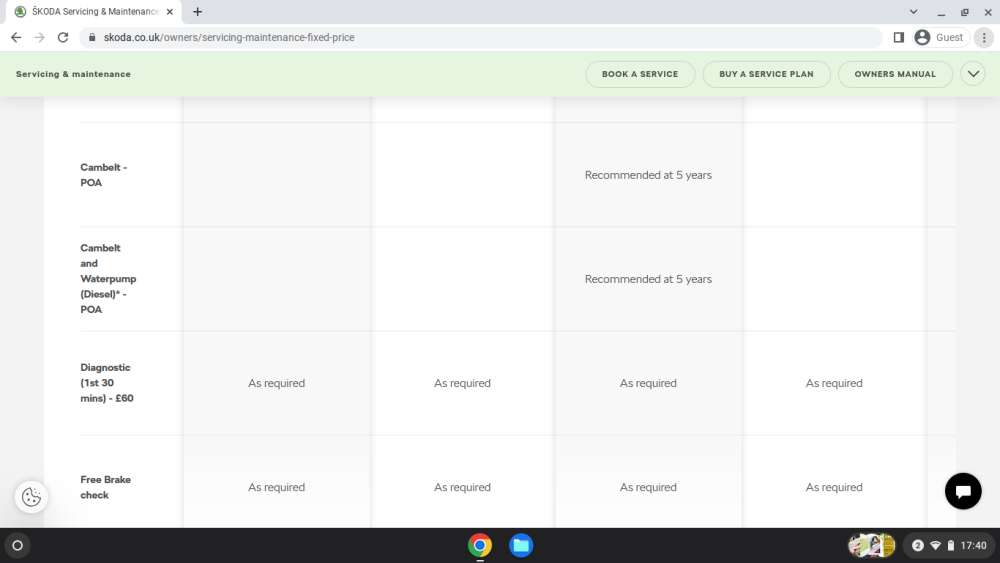This screenshot has height=563, width=1000.
Task: Click 'Cambelt and Waterpump (Diesel)' row label
Action: coord(108,279)
